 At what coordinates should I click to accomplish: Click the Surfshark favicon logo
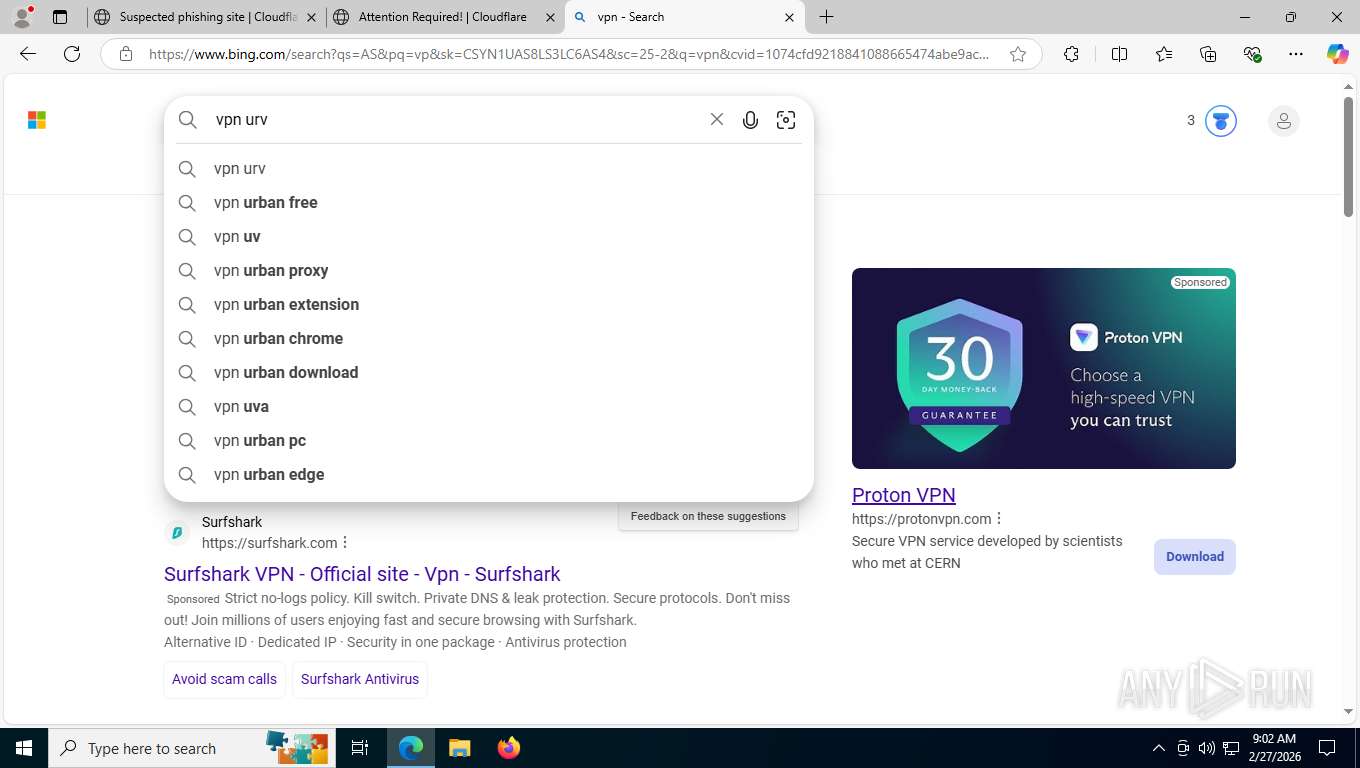[x=177, y=533]
